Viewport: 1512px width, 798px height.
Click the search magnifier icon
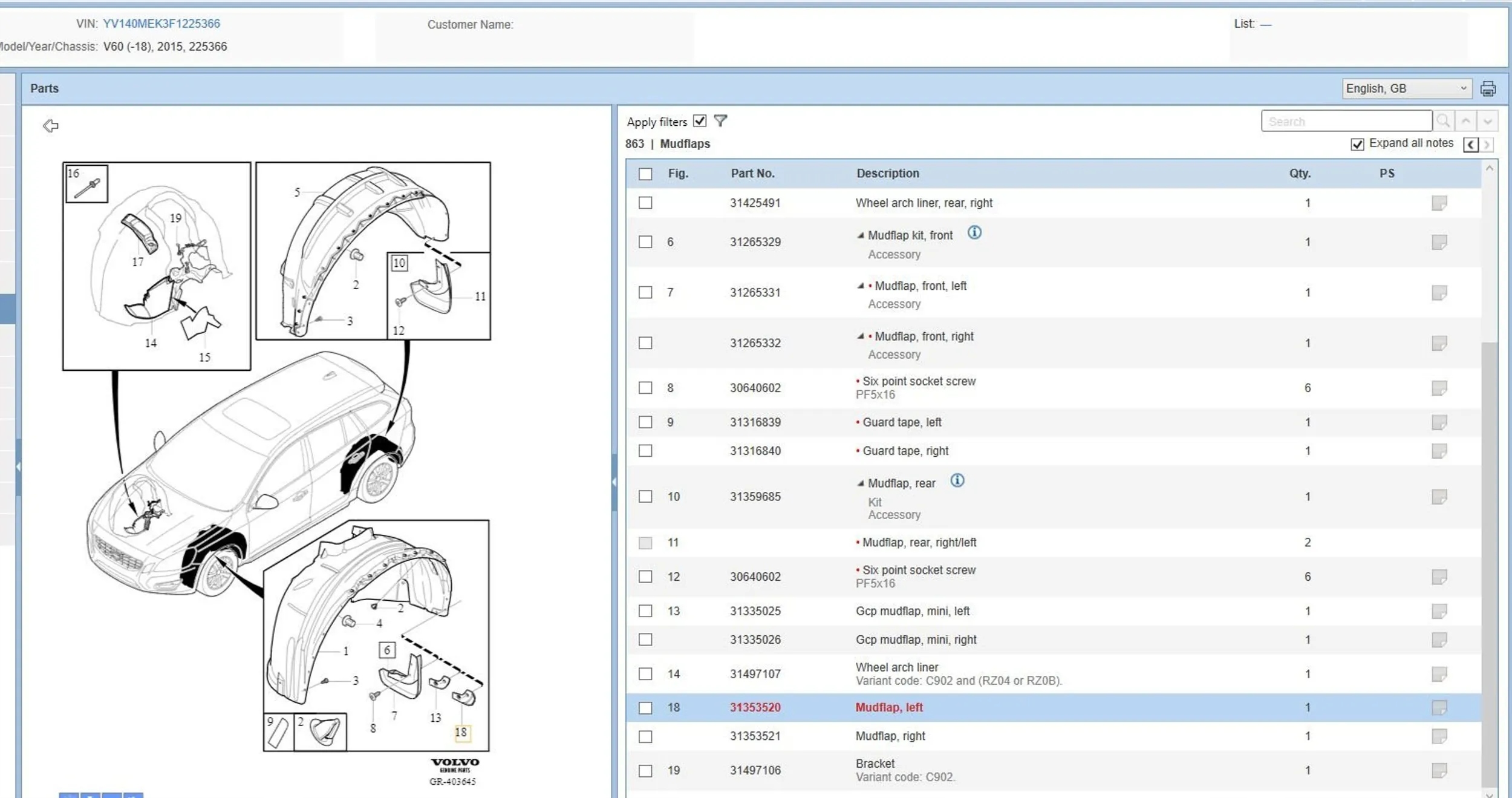(x=1443, y=121)
